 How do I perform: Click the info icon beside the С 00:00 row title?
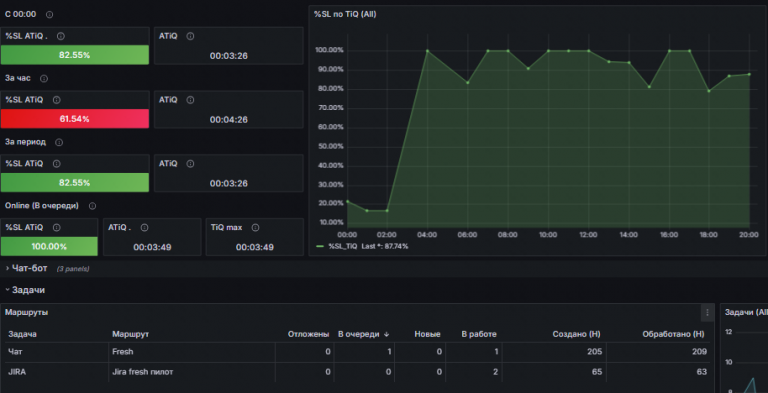coord(49,15)
